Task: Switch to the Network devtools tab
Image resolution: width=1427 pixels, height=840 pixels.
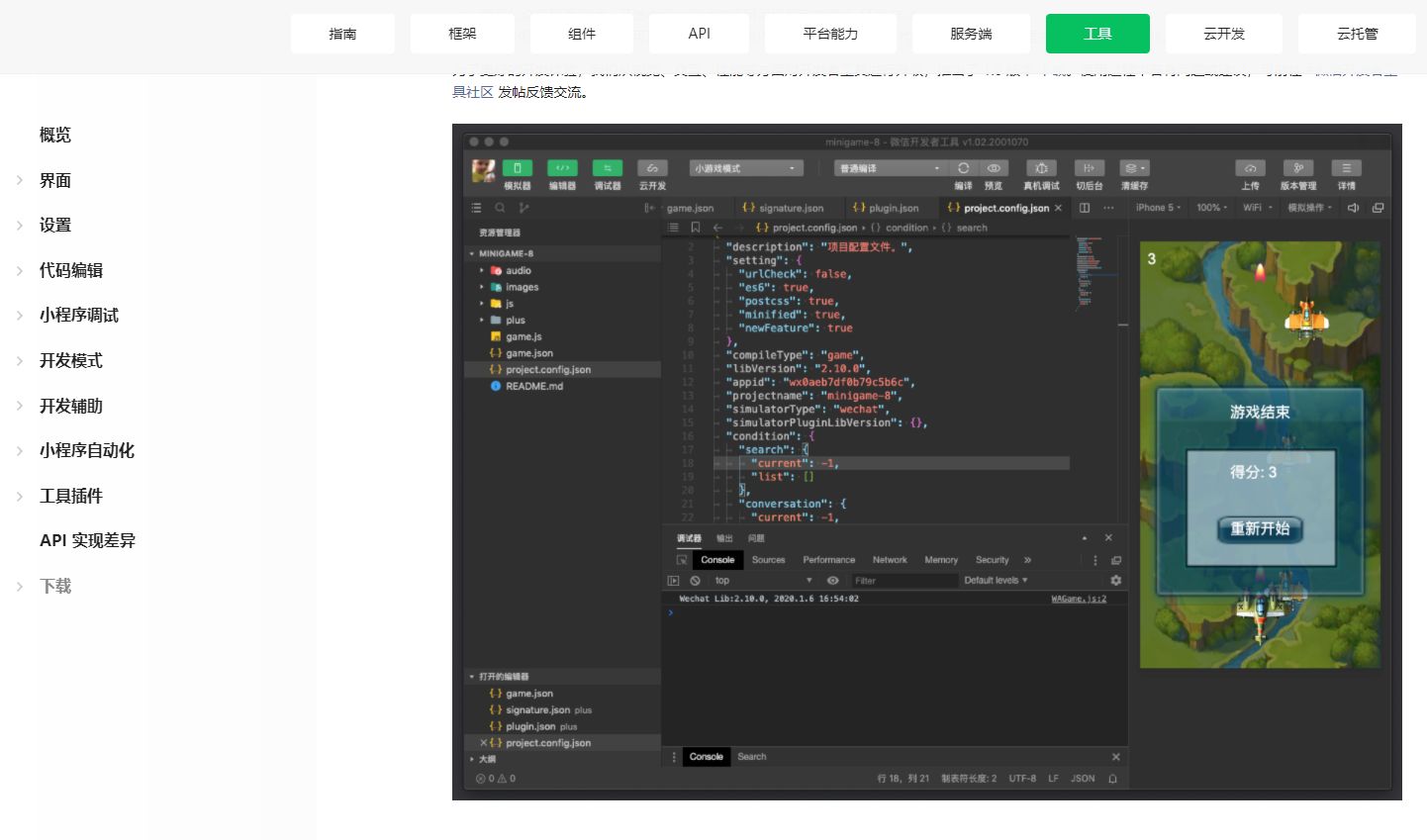Action: [x=890, y=560]
